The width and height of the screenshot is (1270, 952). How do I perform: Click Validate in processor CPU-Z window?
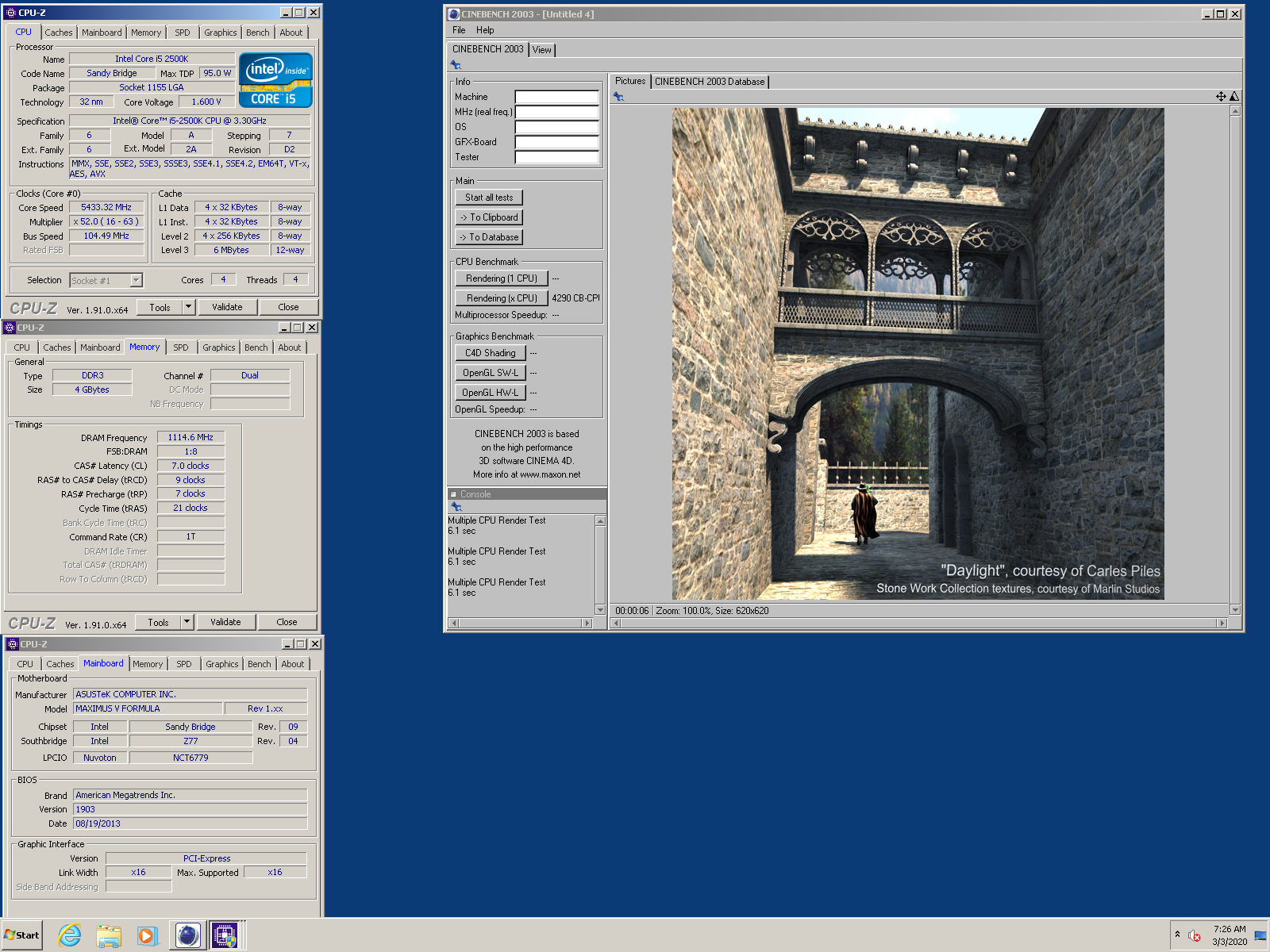[x=227, y=307]
